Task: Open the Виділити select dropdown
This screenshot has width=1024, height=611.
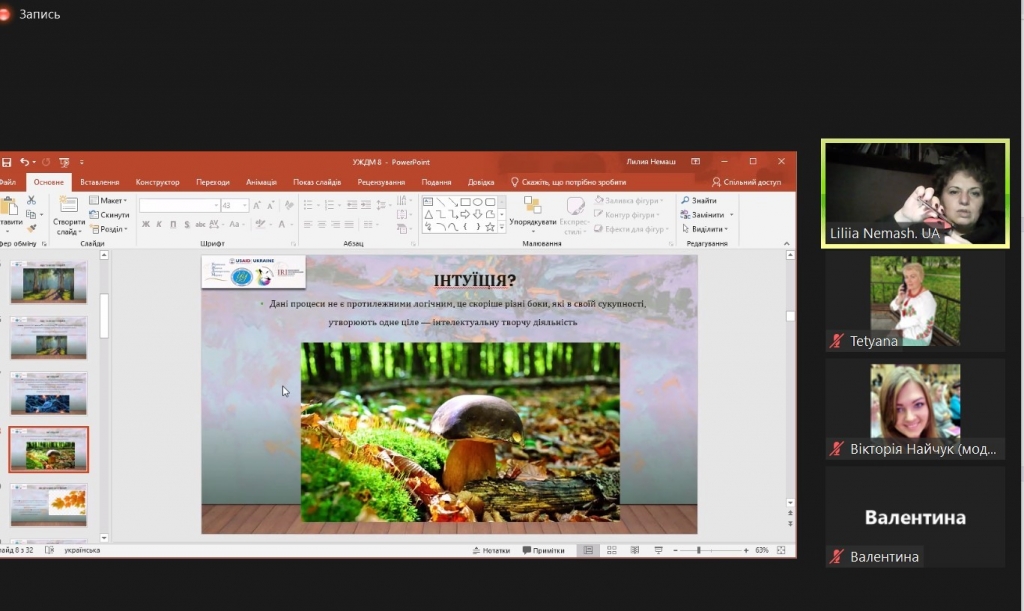Action: [705, 229]
